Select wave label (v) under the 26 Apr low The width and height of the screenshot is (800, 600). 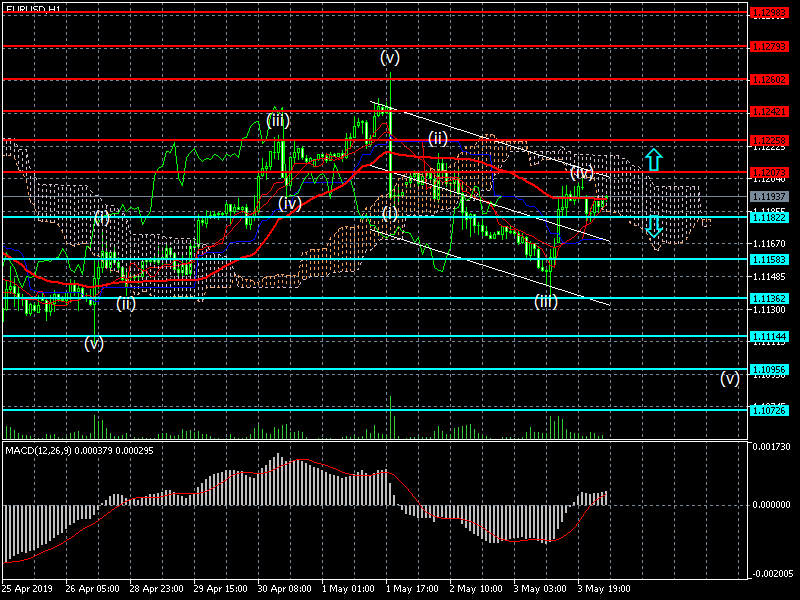(x=94, y=344)
